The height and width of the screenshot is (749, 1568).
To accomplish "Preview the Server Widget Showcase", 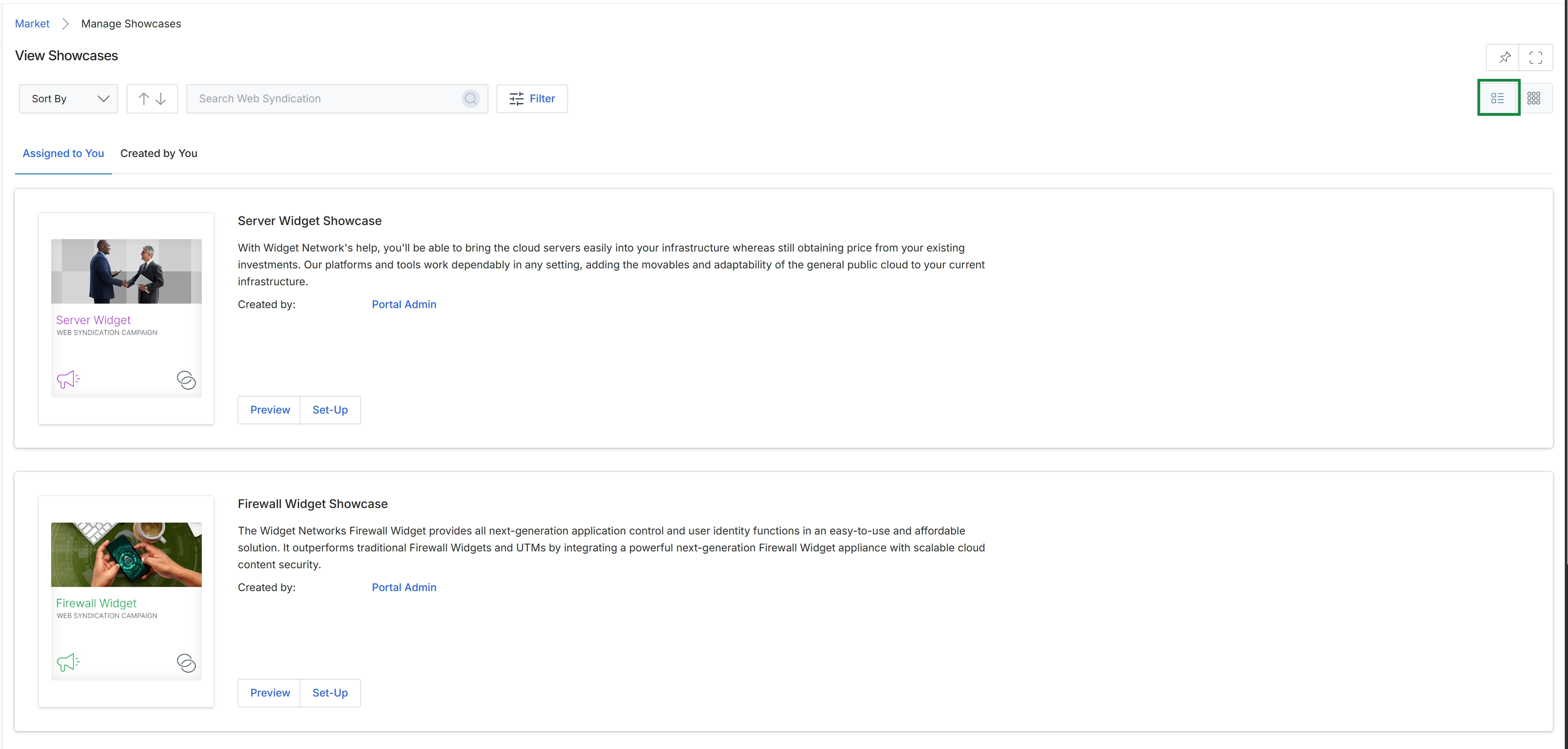I will click(270, 410).
